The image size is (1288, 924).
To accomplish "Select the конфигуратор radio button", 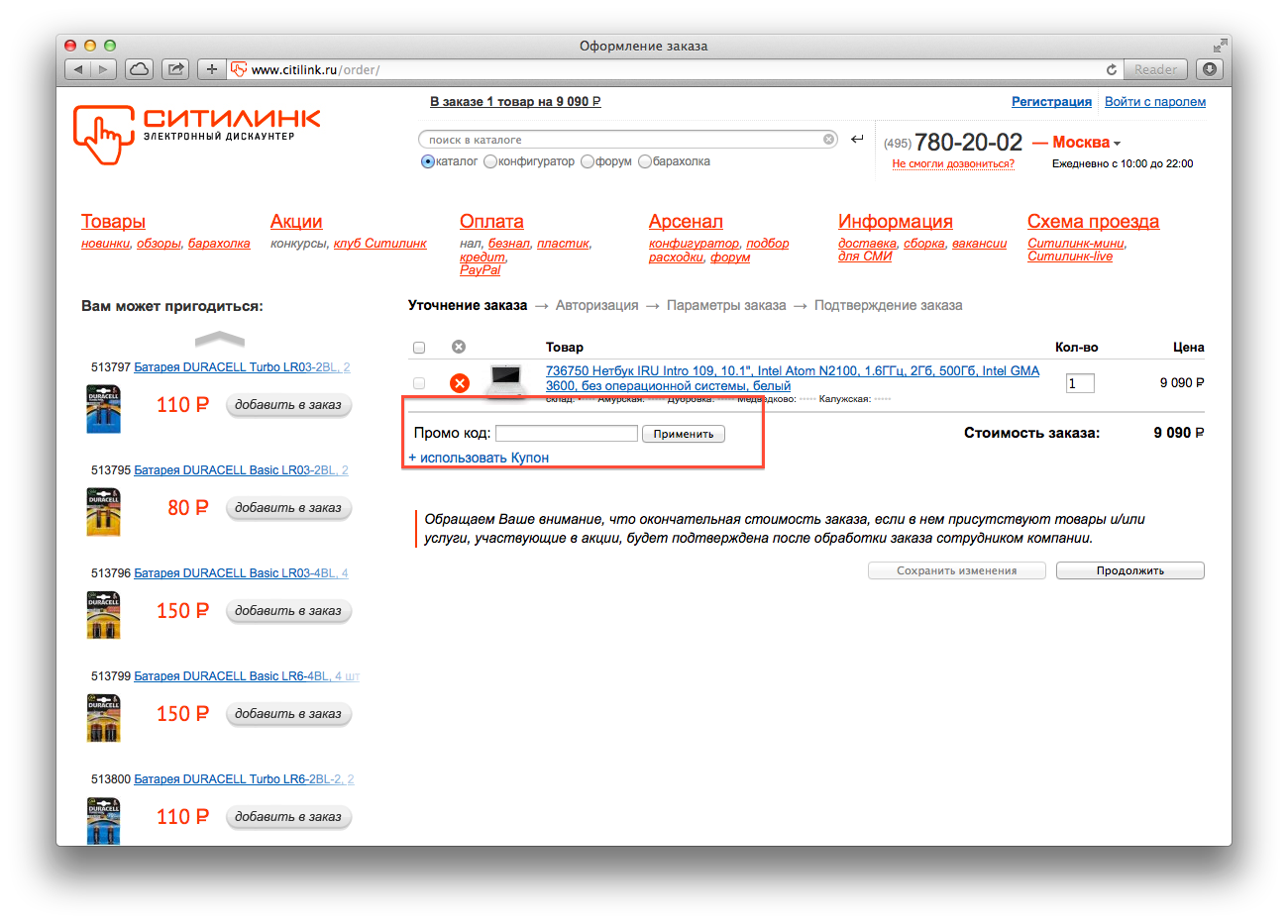I will tap(490, 161).
